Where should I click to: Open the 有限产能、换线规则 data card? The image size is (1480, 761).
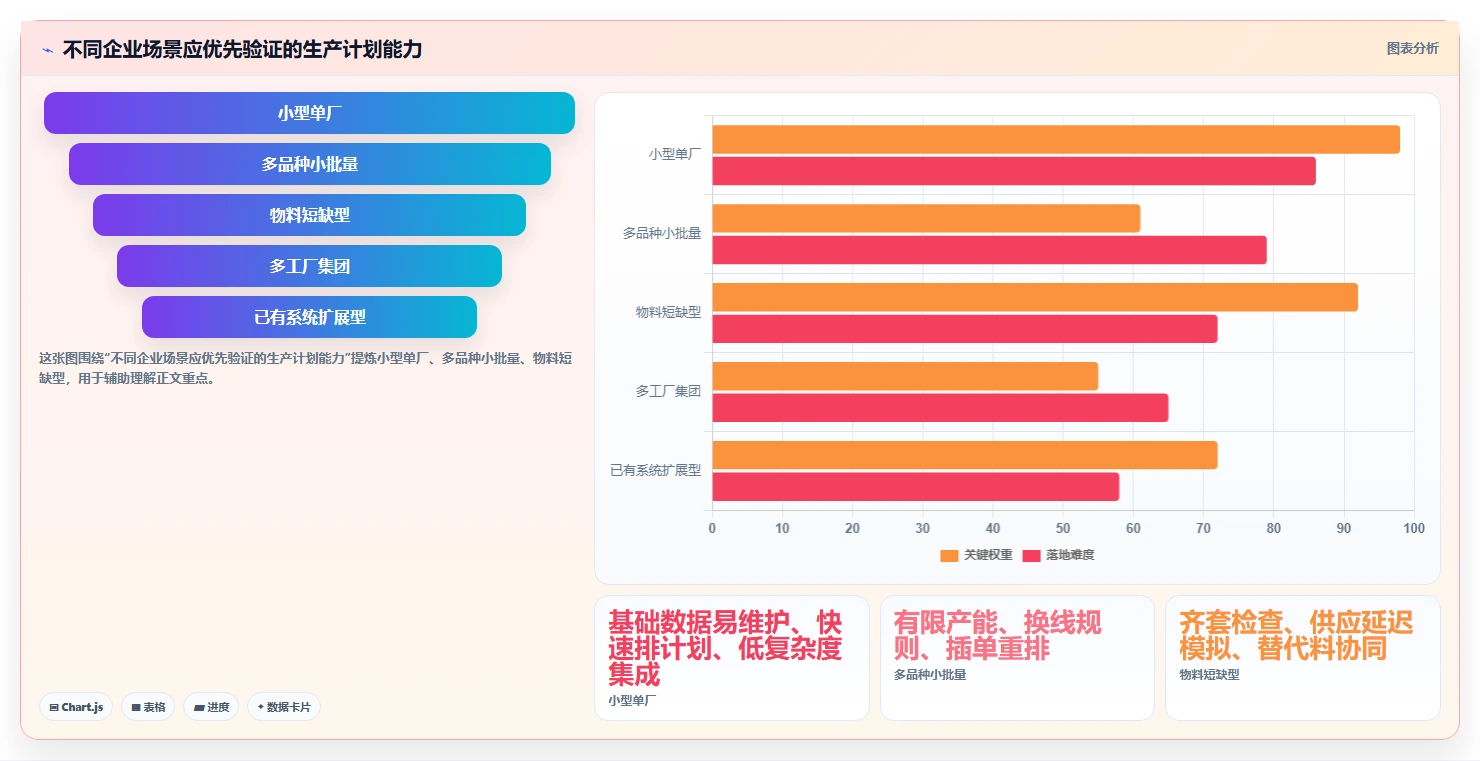click(1017, 658)
